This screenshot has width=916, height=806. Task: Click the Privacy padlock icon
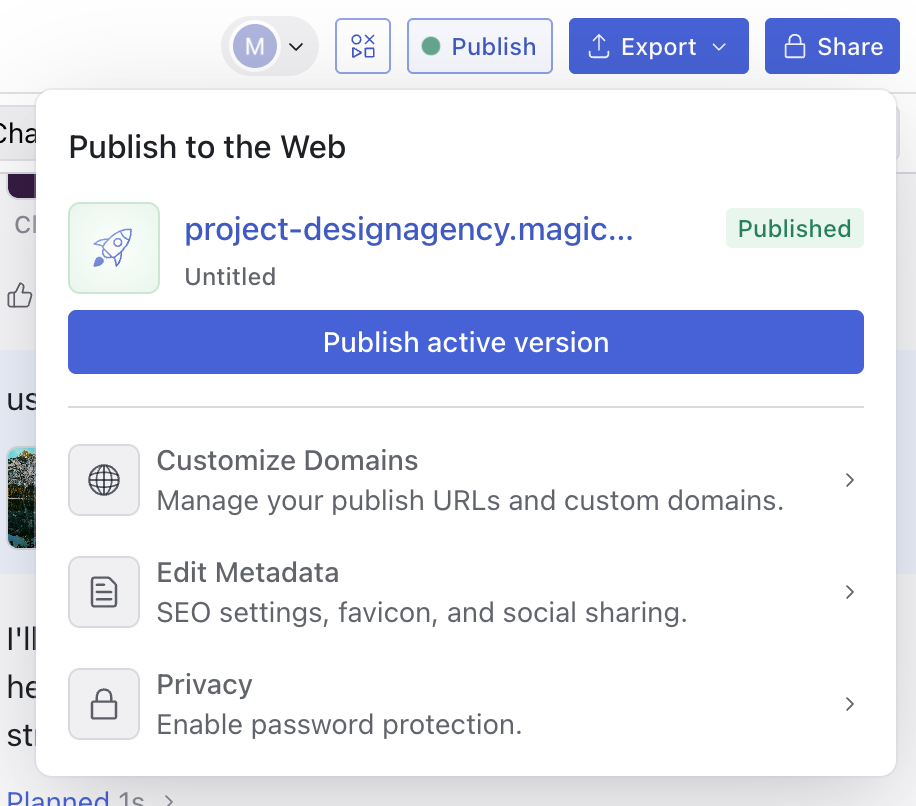tap(103, 704)
